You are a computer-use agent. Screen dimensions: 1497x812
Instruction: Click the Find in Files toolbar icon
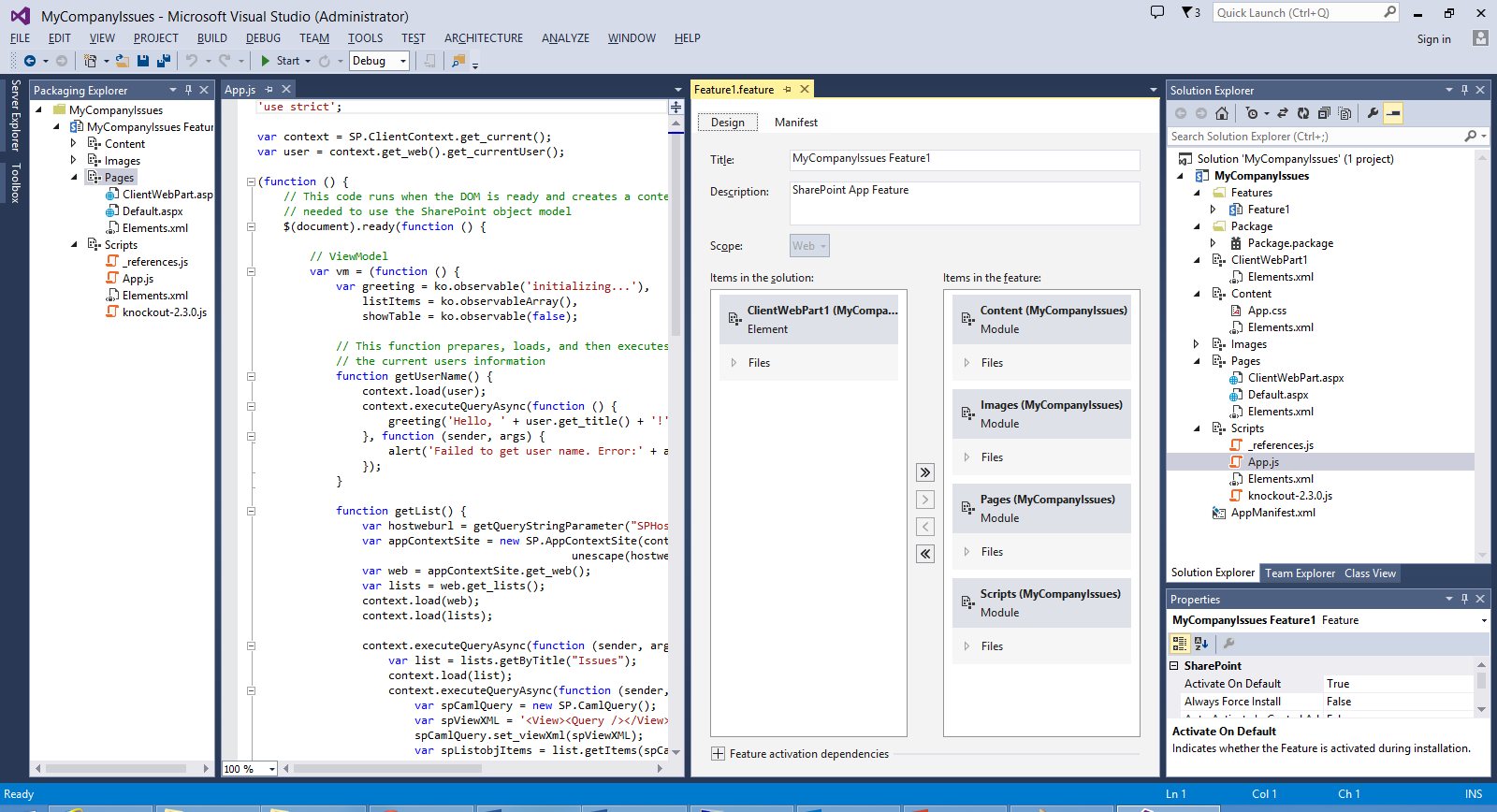458,61
